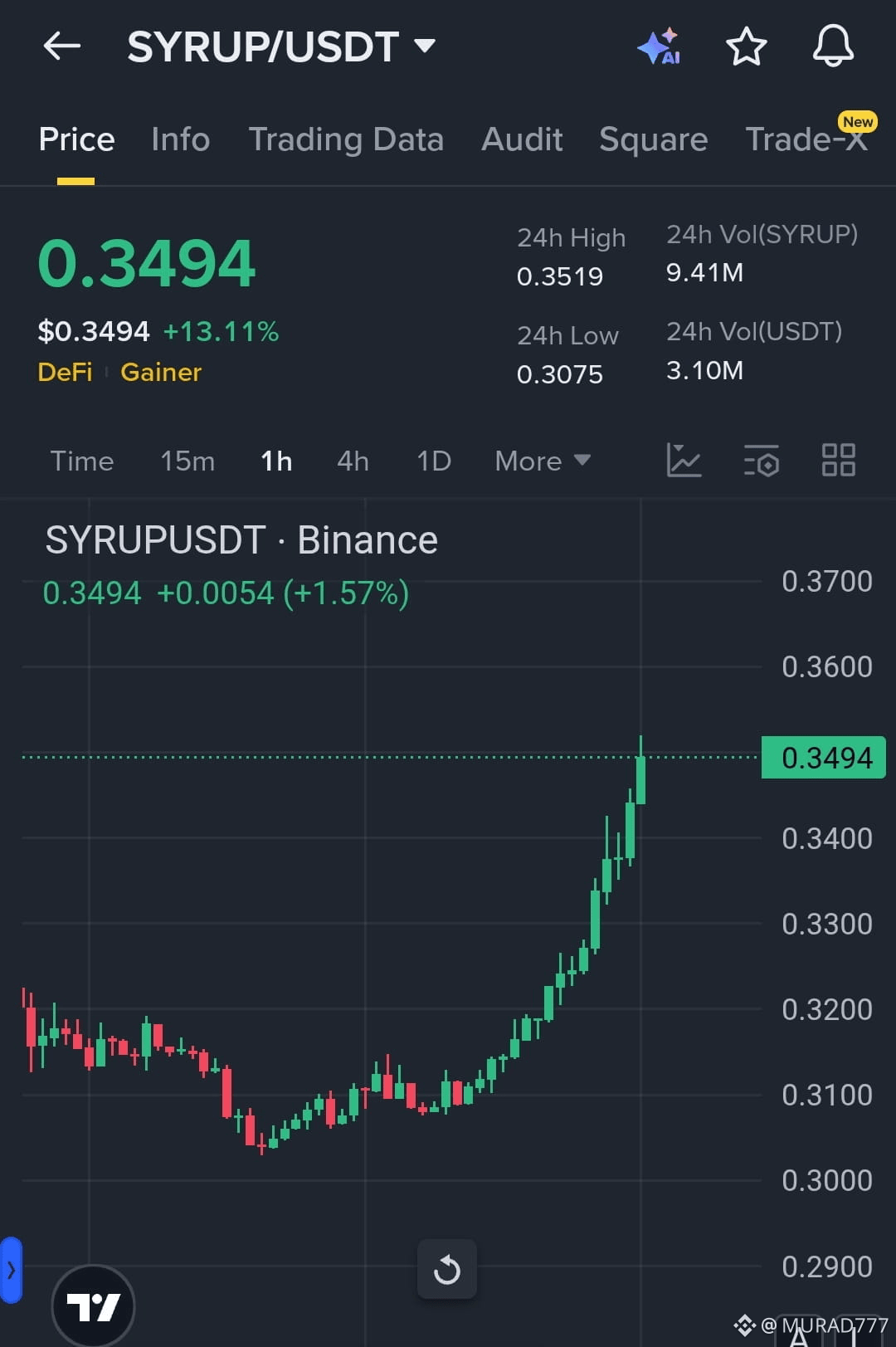
Task: Open the Square tab
Action: 653,139
